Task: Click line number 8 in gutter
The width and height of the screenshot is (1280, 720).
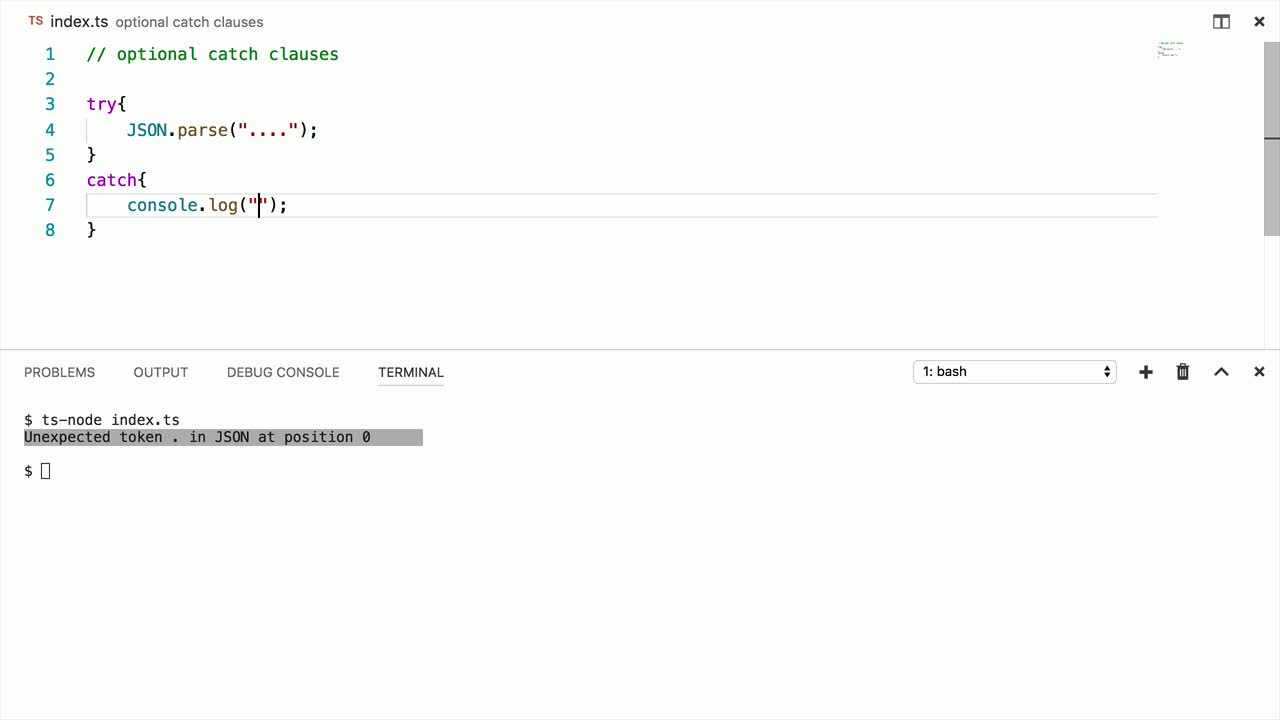Action: [50, 230]
